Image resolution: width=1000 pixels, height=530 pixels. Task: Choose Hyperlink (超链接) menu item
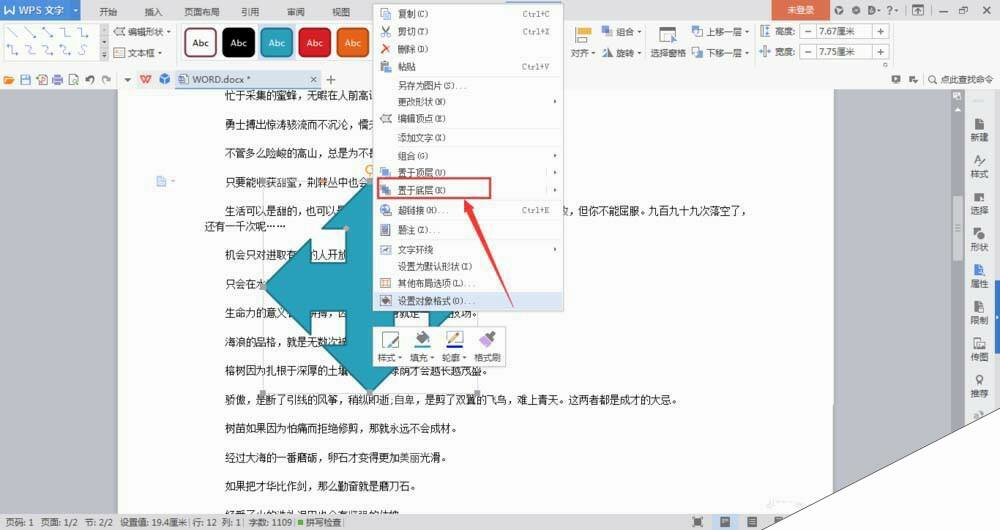pos(467,210)
